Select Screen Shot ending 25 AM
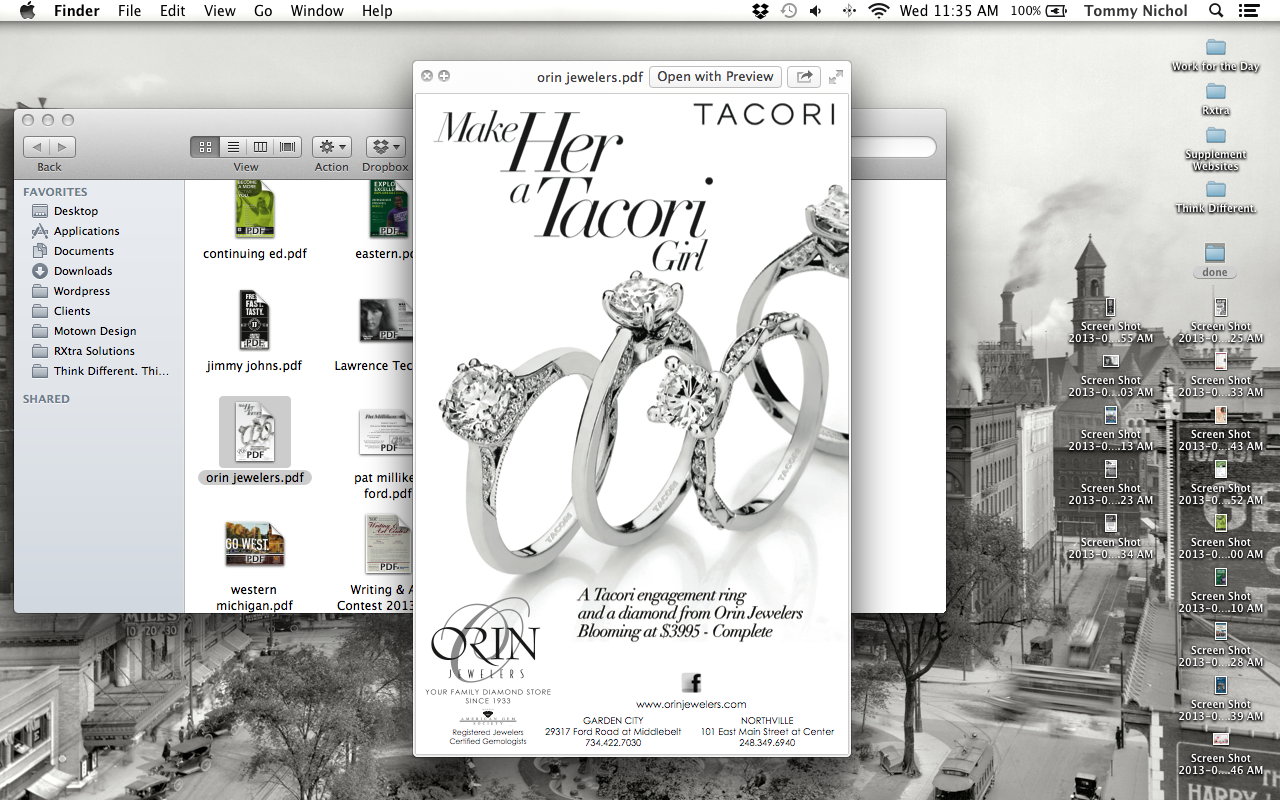Viewport: 1280px width, 800px height. [x=1220, y=307]
